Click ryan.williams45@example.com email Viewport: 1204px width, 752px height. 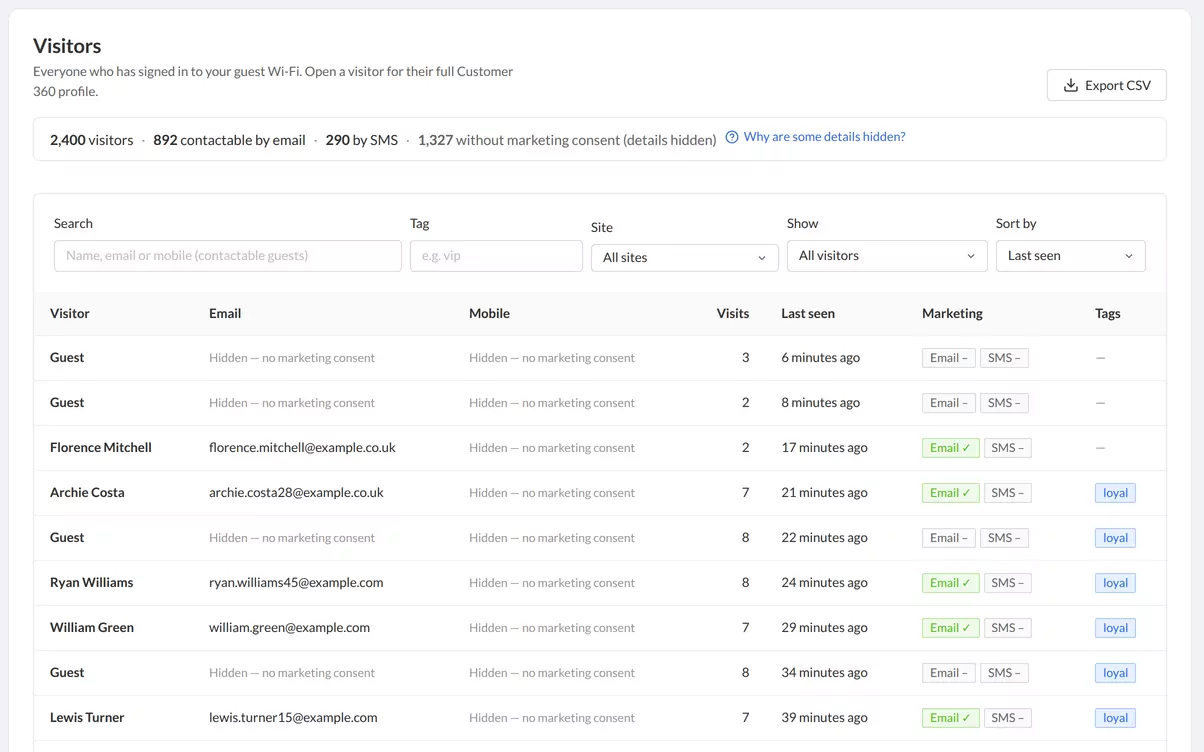[x=296, y=582]
